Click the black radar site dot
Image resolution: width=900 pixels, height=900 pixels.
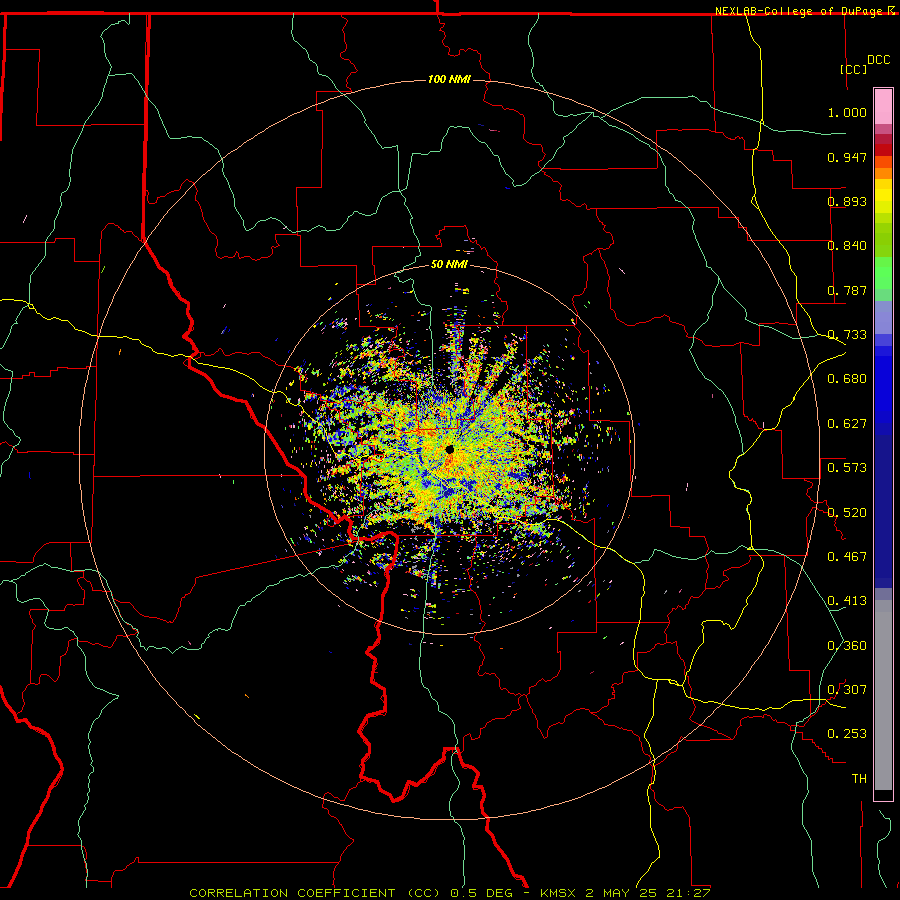point(449,449)
